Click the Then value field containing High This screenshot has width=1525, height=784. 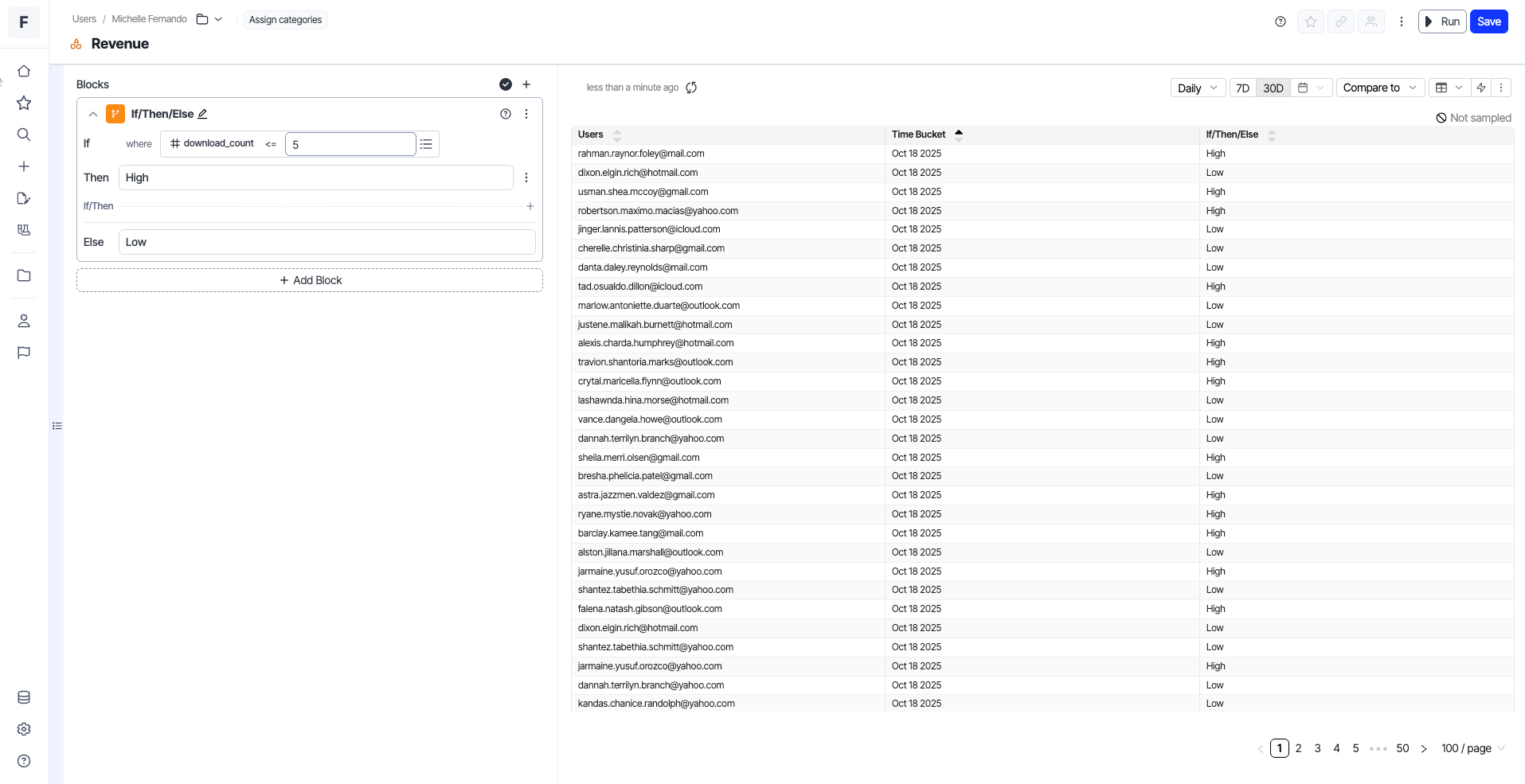point(315,177)
